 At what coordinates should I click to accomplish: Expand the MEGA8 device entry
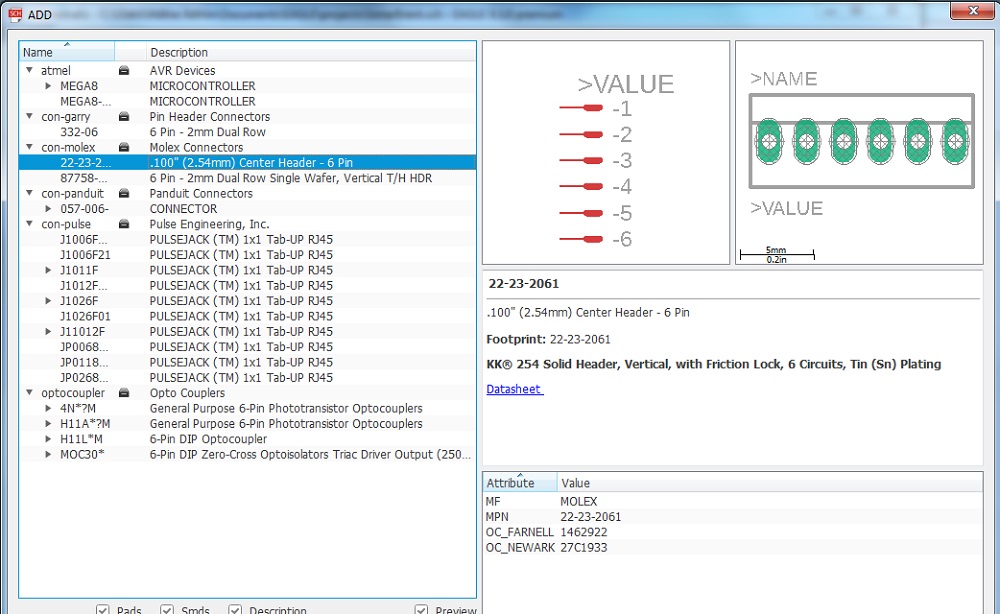click(48, 85)
